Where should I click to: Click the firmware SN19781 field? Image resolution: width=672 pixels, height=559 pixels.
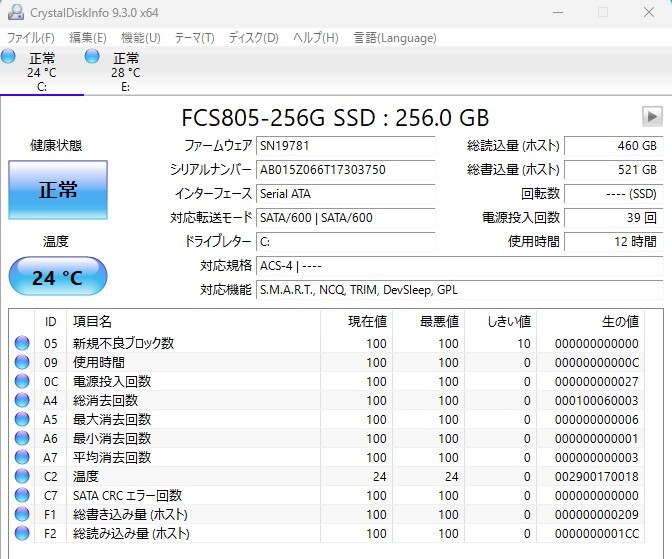click(x=345, y=146)
